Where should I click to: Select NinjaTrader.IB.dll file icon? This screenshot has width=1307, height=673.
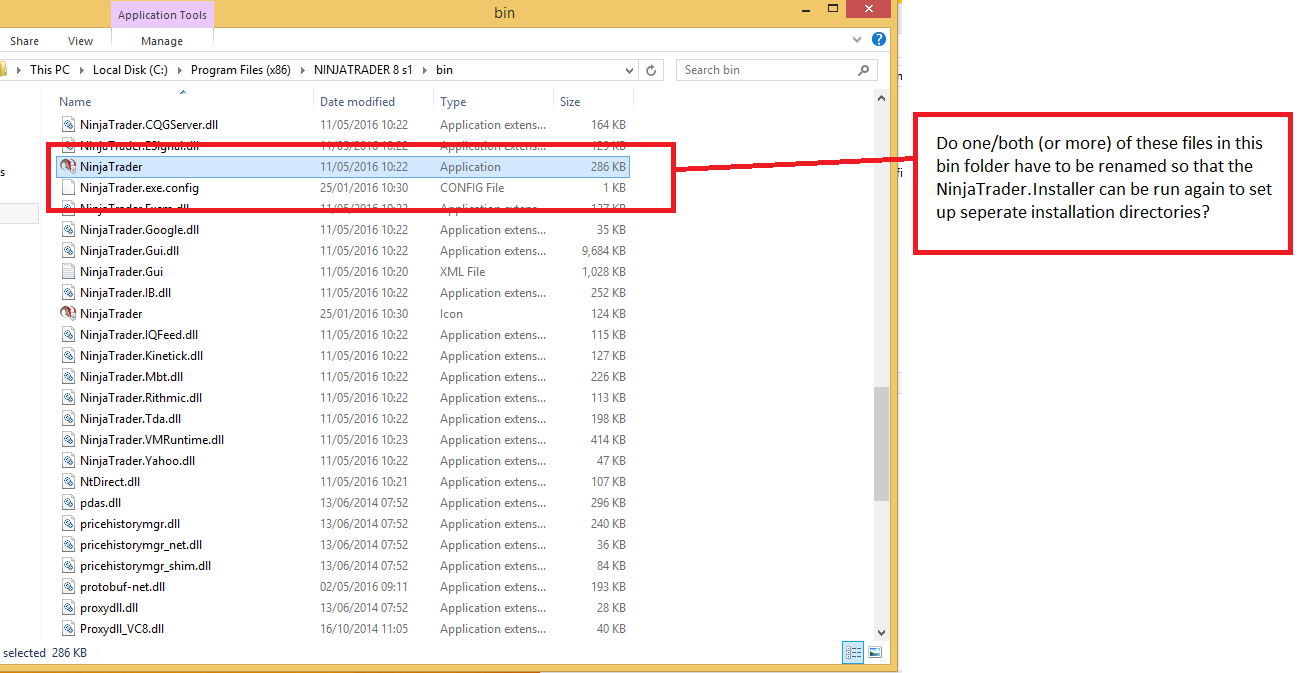click(68, 293)
